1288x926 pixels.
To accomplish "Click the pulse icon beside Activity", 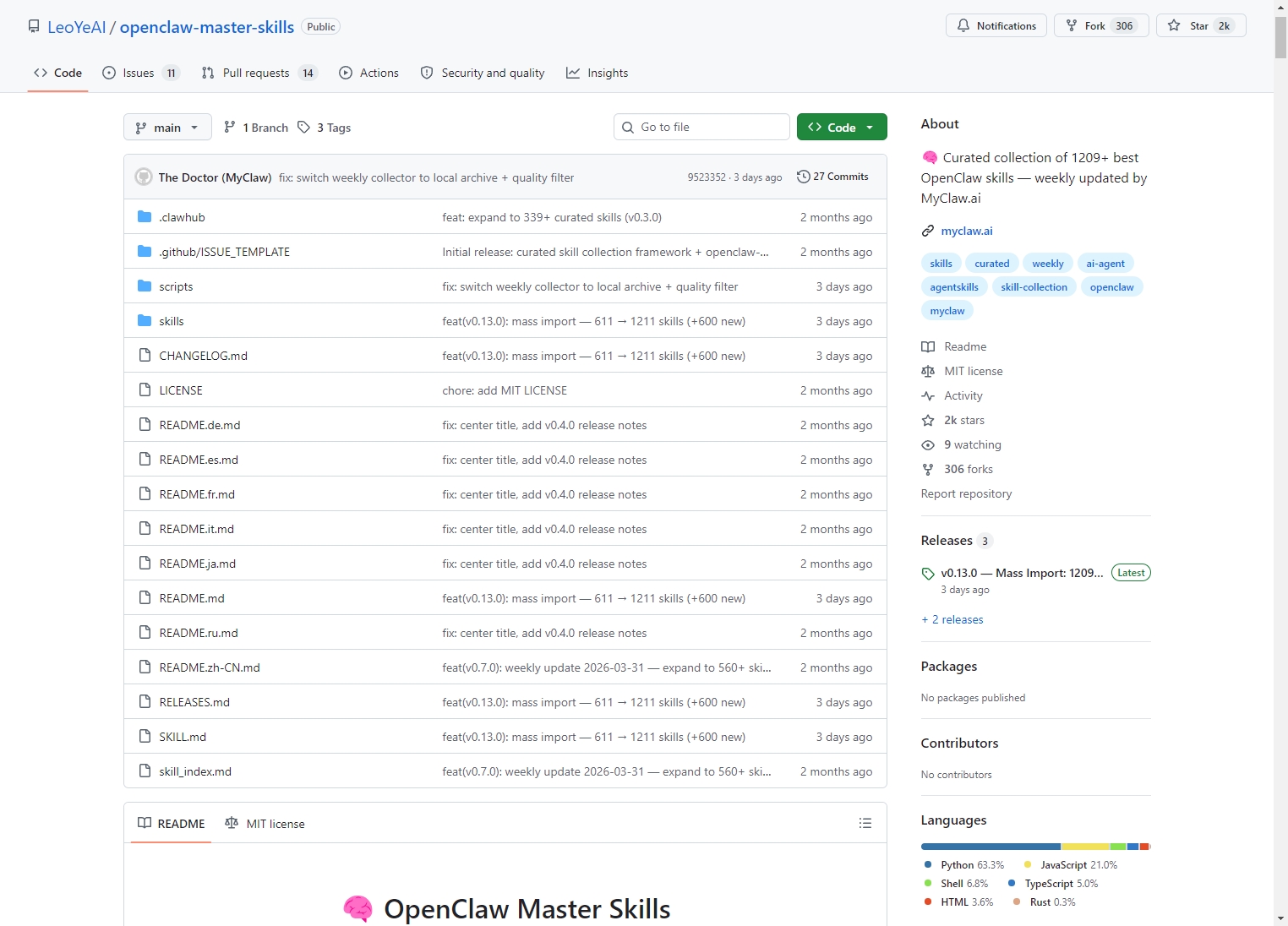I will pyautogui.click(x=928, y=395).
